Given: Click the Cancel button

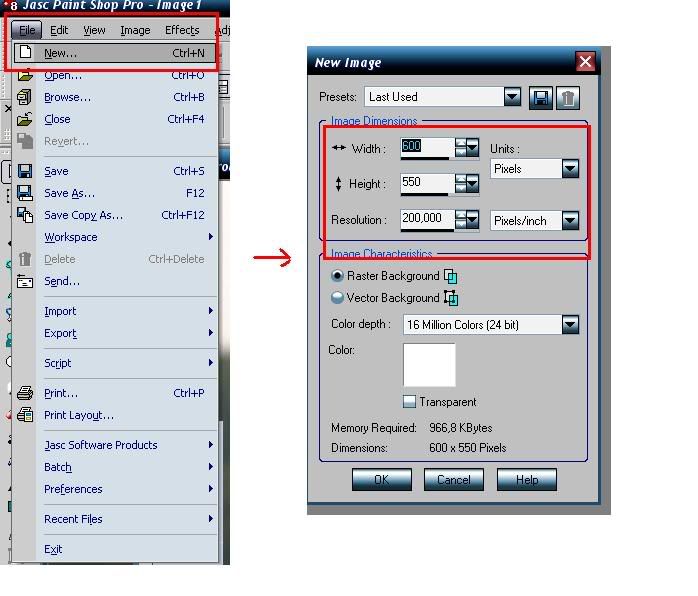Looking at the screenshot, I should click(454, 480).
